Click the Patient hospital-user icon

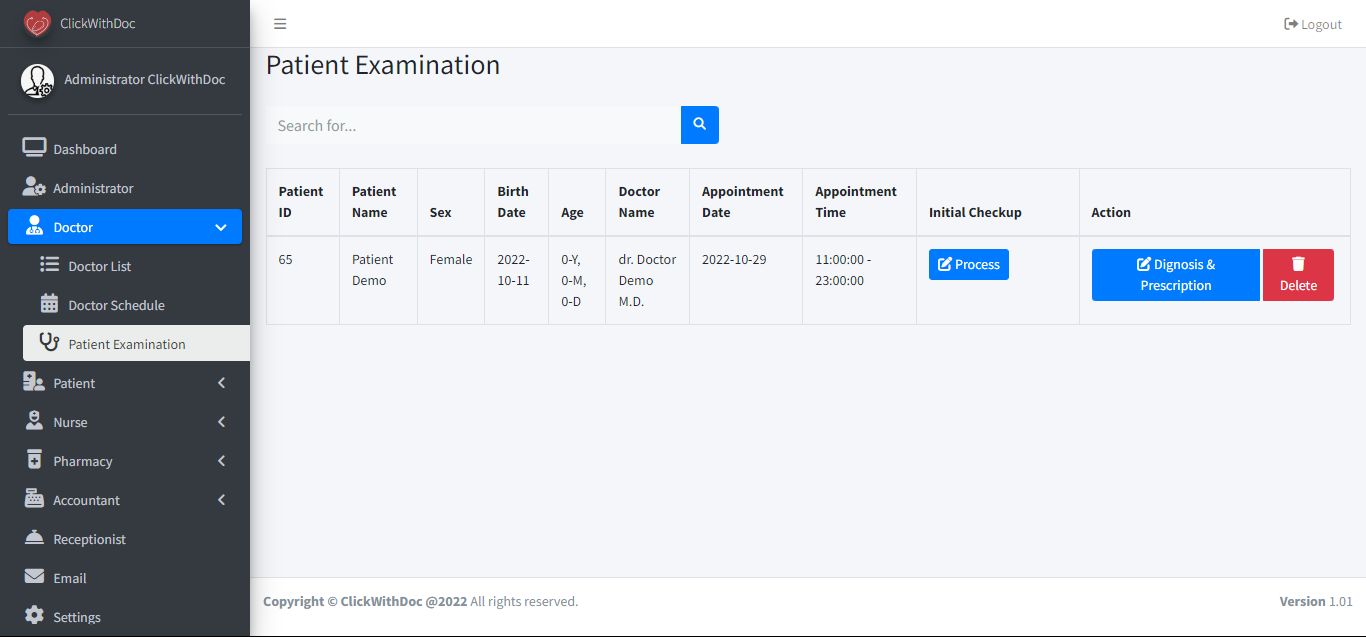[34, 382]
